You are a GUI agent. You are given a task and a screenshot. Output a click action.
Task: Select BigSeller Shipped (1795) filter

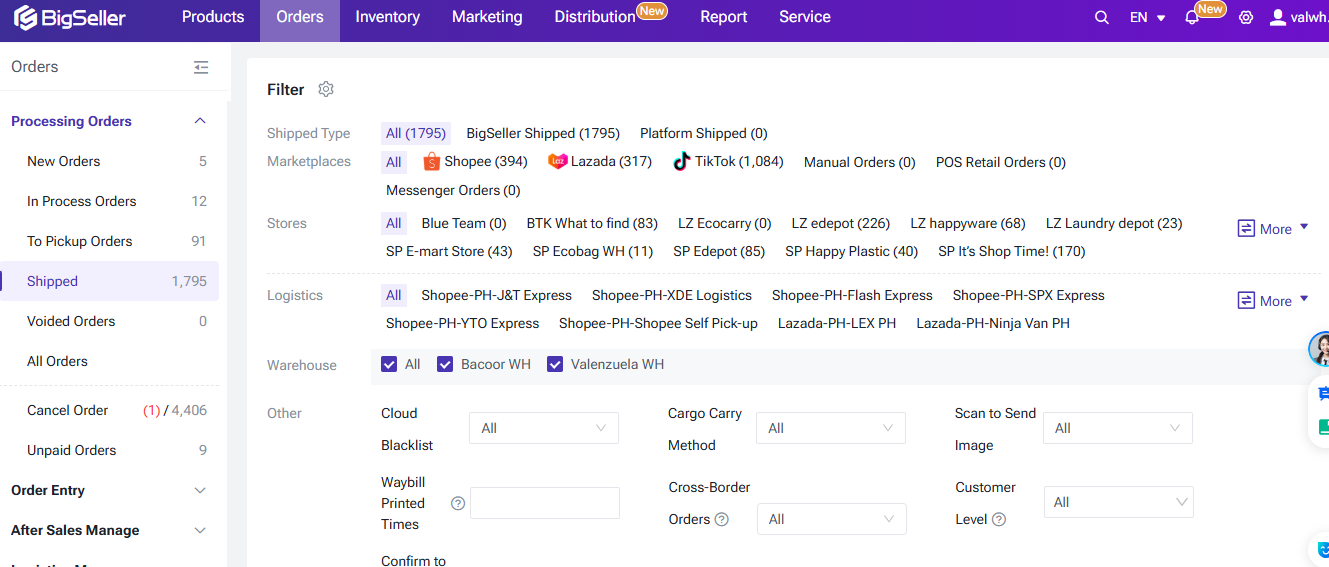click(x=543, y=133)
